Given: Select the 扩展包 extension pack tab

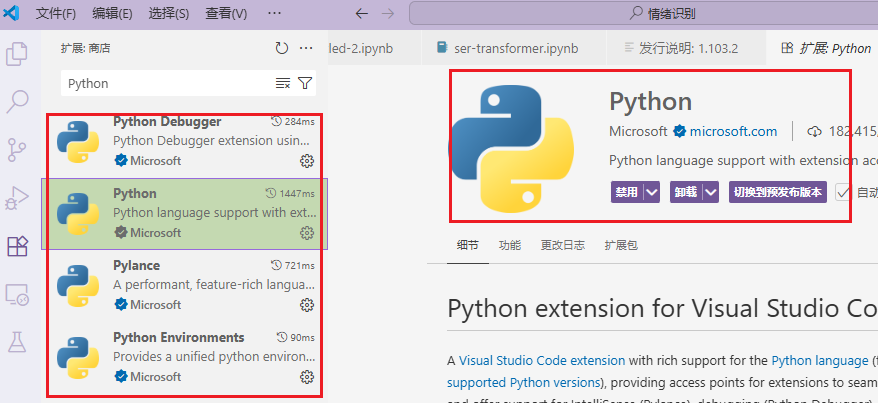Looking at the screenshot, I should 621,245.
